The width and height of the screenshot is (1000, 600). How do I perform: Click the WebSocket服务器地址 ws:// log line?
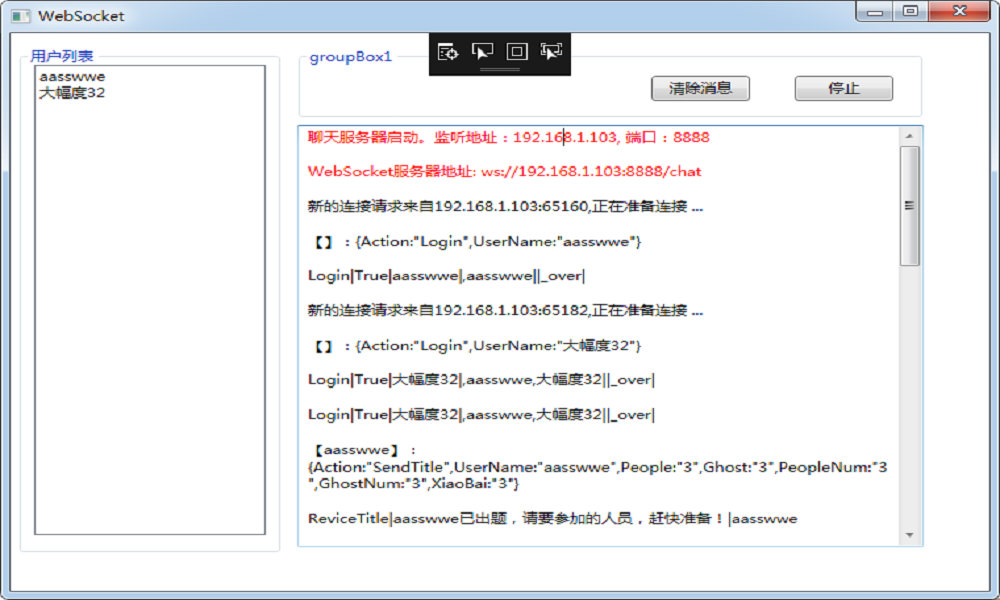pyautogui.click(x=504, y=172)
